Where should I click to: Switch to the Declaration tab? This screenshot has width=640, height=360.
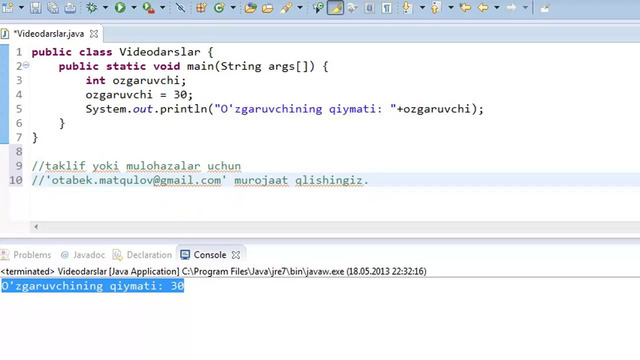click(142, 255)
